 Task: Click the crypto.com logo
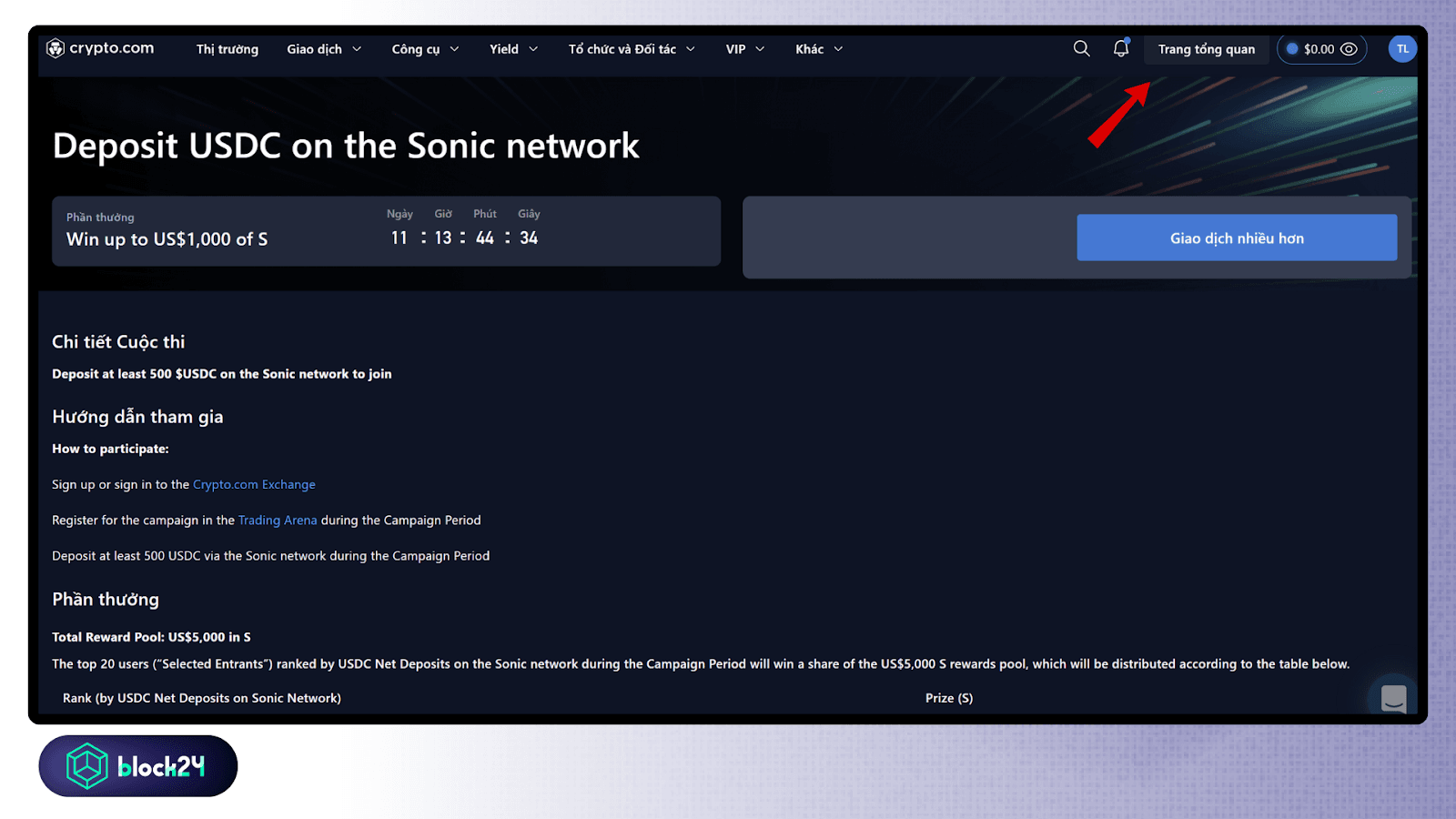100,48
